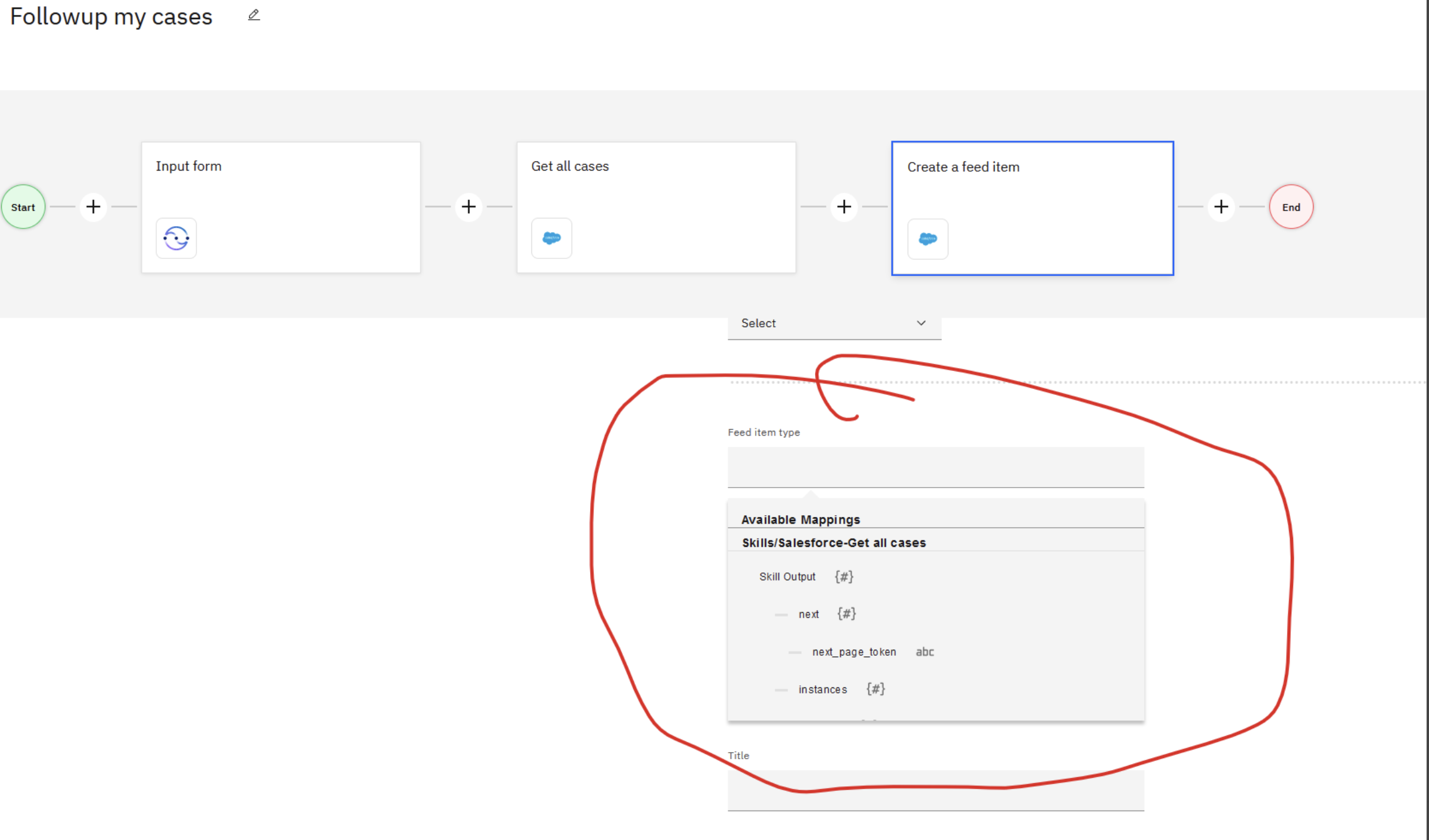This screenshot has width=1429, height=840.
Task: Click the Input form skill icon
Action: (x=177, y=238)
